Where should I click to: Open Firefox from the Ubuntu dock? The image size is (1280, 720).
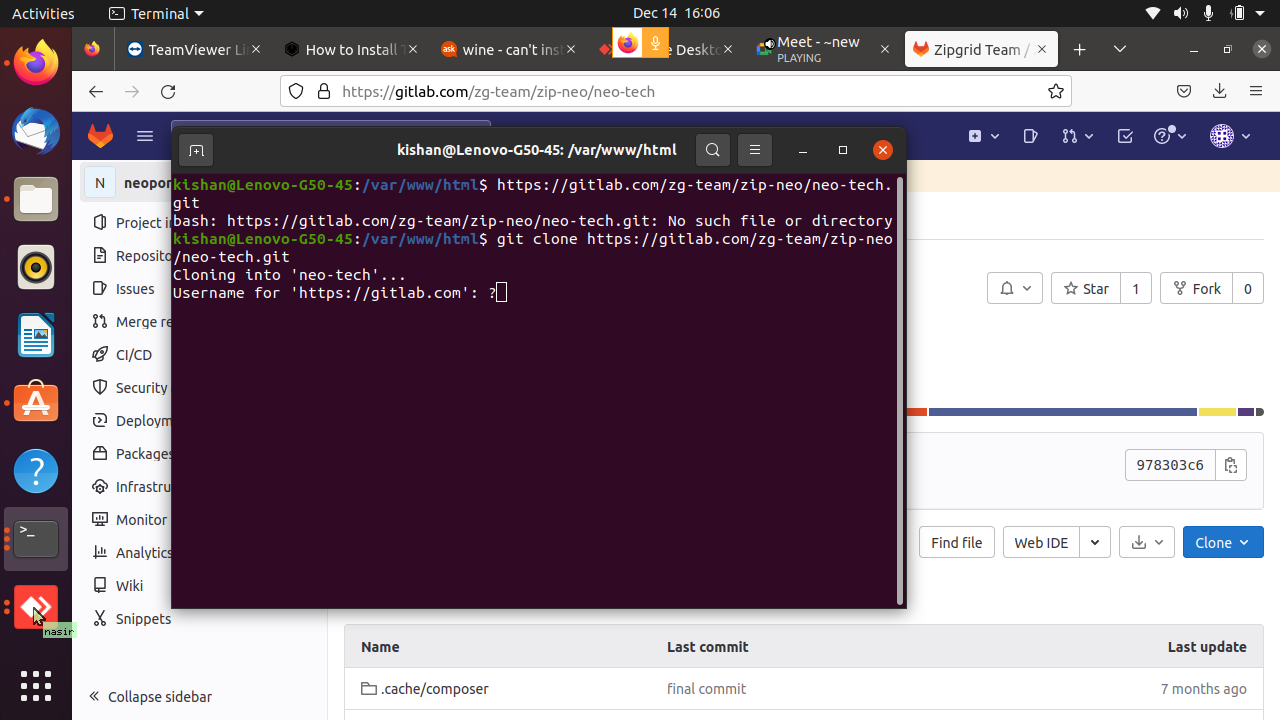[x=36, y=62]
